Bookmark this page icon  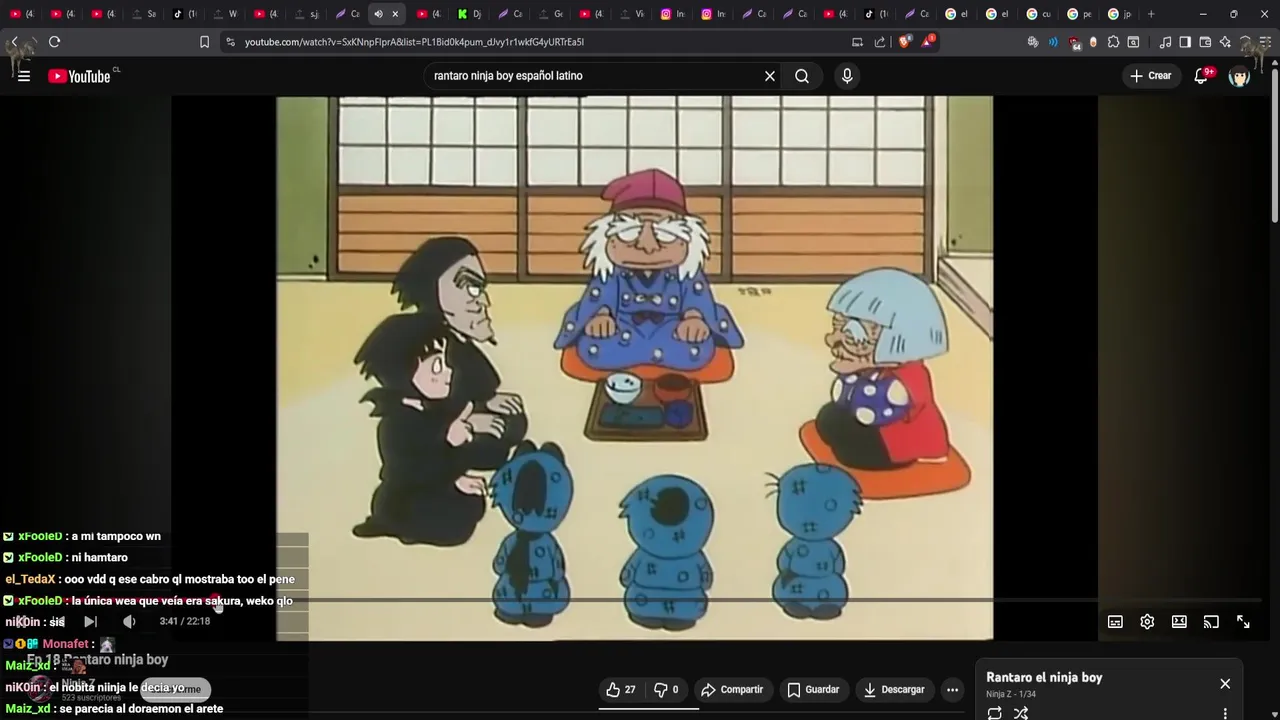coord(204,42)
